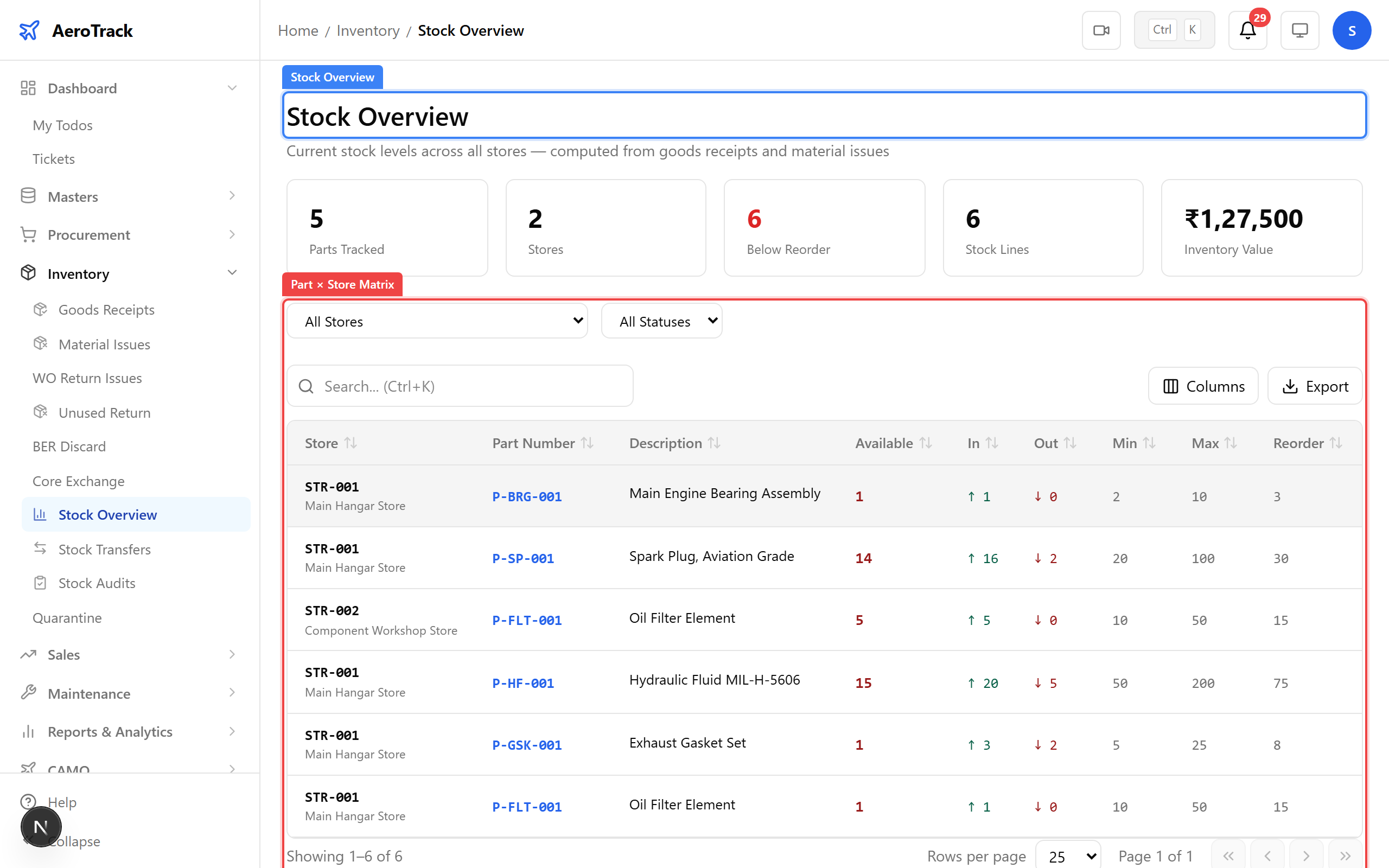Change rows per page dropdown
Viewport: 1389px width, 868px height.
1068,856
